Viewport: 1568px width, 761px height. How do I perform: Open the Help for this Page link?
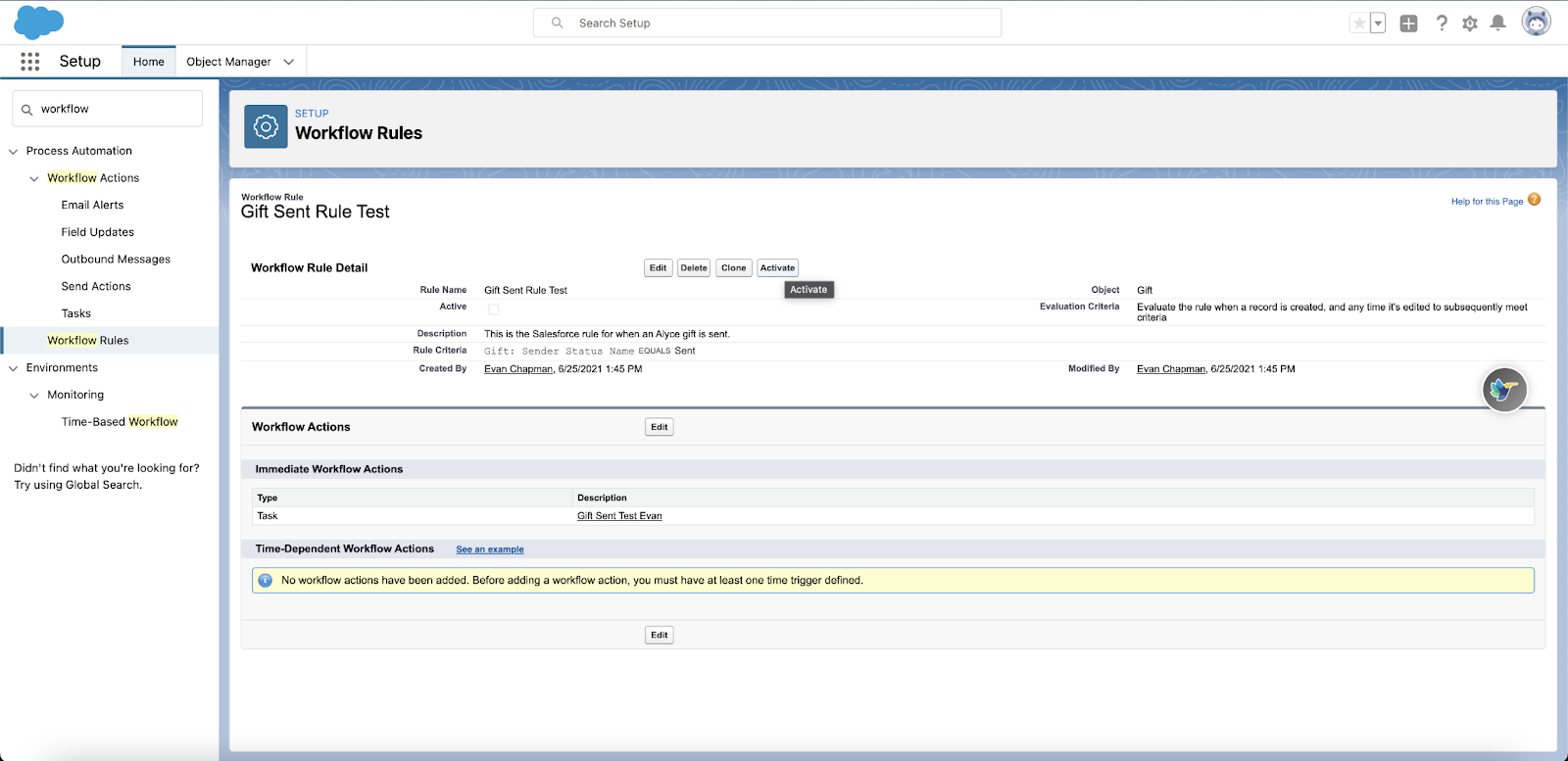(1487, 202)
